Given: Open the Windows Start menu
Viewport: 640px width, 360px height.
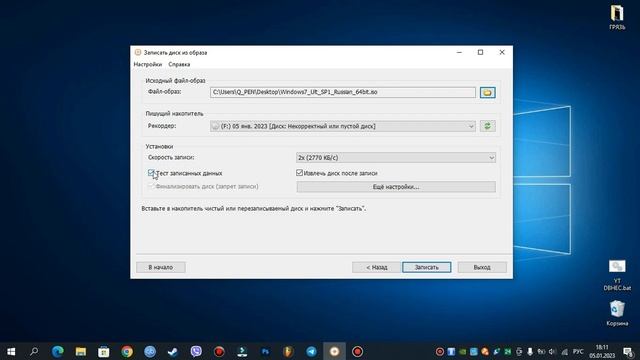Looking at the screenshot, I should [11, 351].
